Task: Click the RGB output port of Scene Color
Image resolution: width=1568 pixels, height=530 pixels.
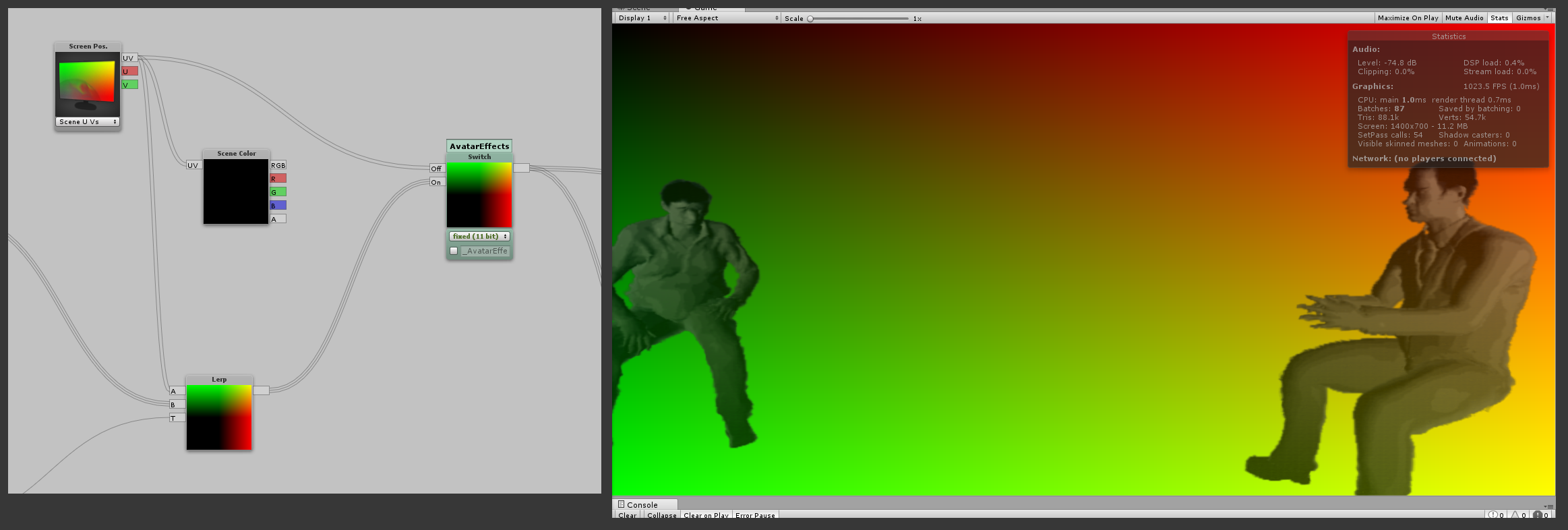Action: (x=278, y=165)
